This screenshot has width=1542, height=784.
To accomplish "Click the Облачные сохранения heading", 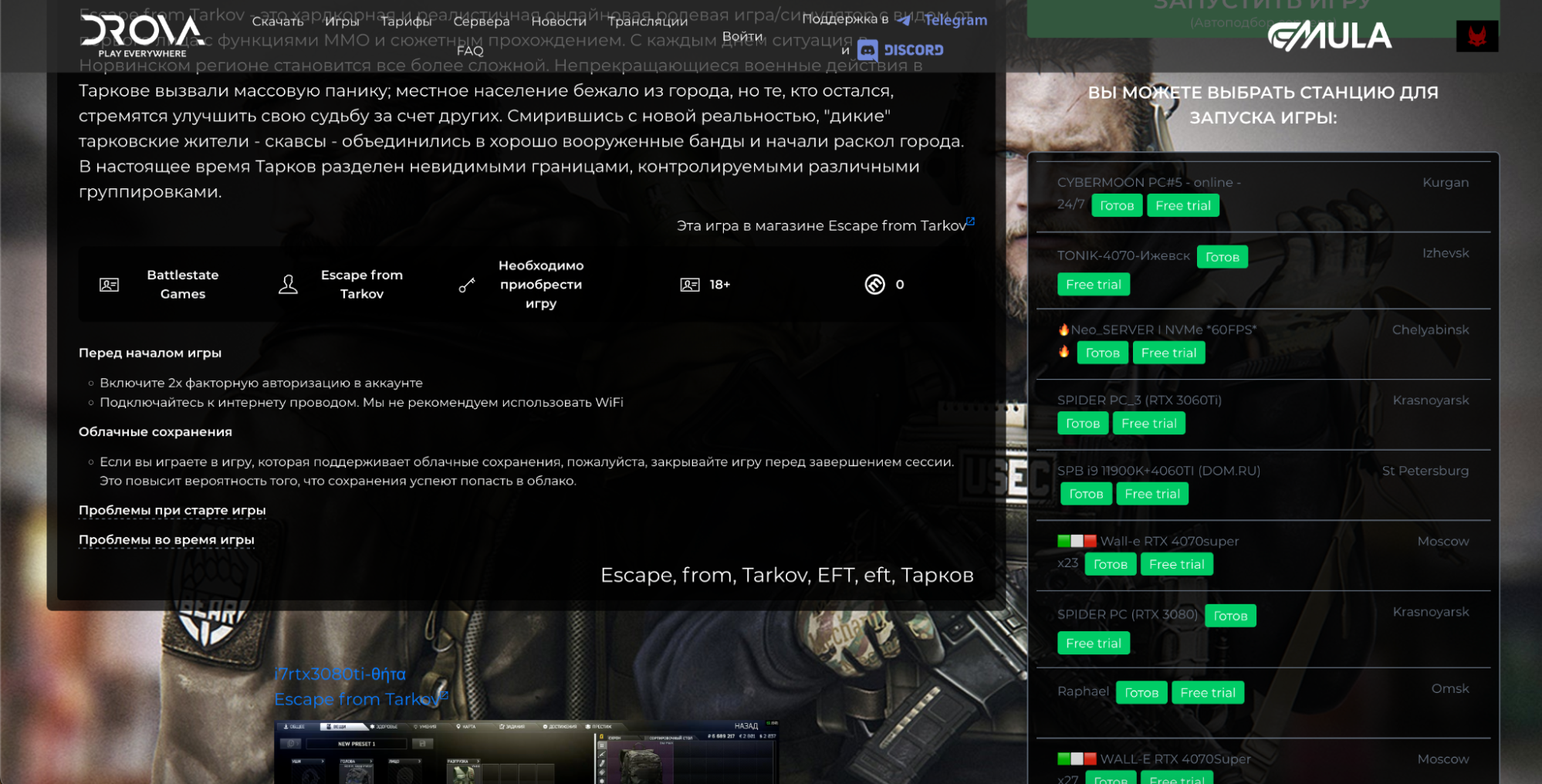I will coord(155,431).
